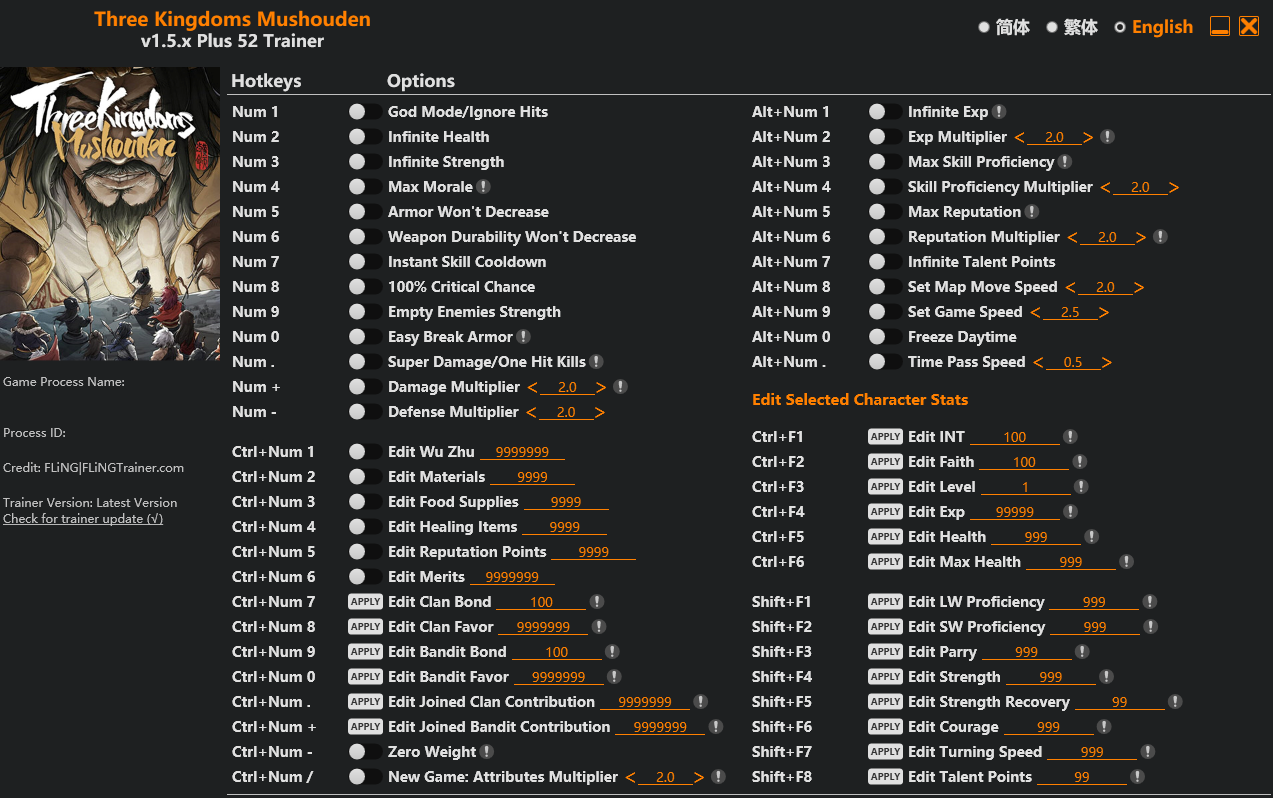The height and width of the screenshot is (798, 1273).
Task: Toggle Empty Enemies Strength switch
Action: coord(365,312)
